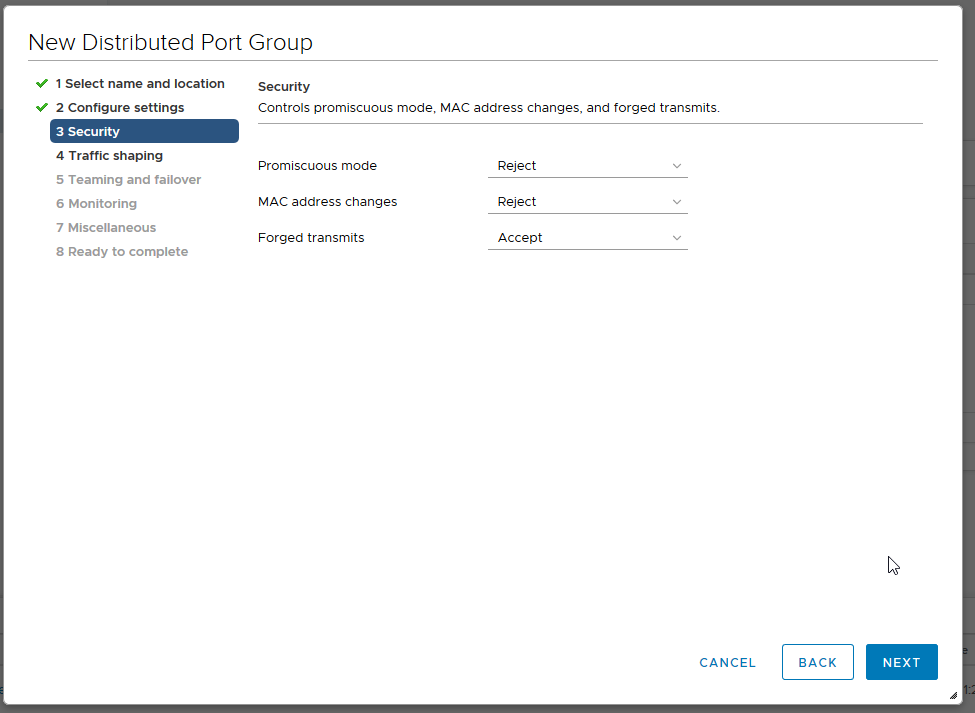Click the green checkmark next to Configure settings
Viewport: 975px width, 713px height.
(x=41, y=107)
